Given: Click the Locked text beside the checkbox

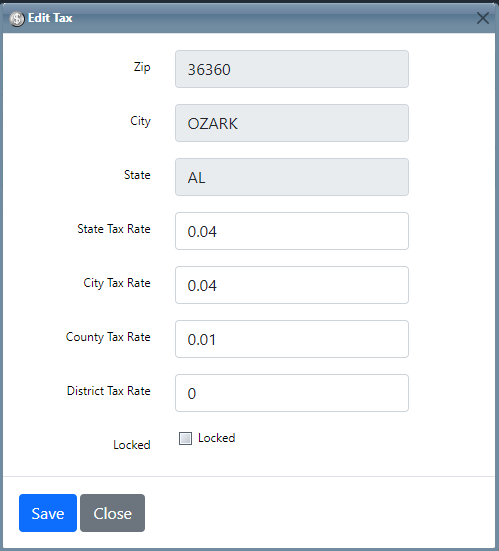Looking at the screenshot, I should tap(216, 438).
